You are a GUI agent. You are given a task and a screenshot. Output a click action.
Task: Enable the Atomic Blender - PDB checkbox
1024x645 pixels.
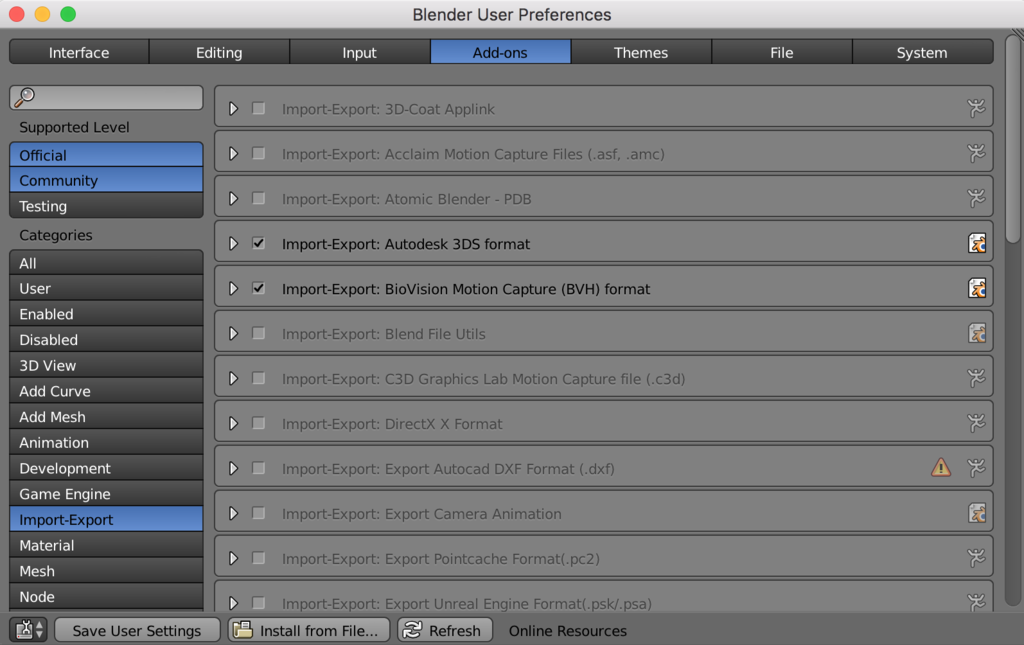(259, 198)
